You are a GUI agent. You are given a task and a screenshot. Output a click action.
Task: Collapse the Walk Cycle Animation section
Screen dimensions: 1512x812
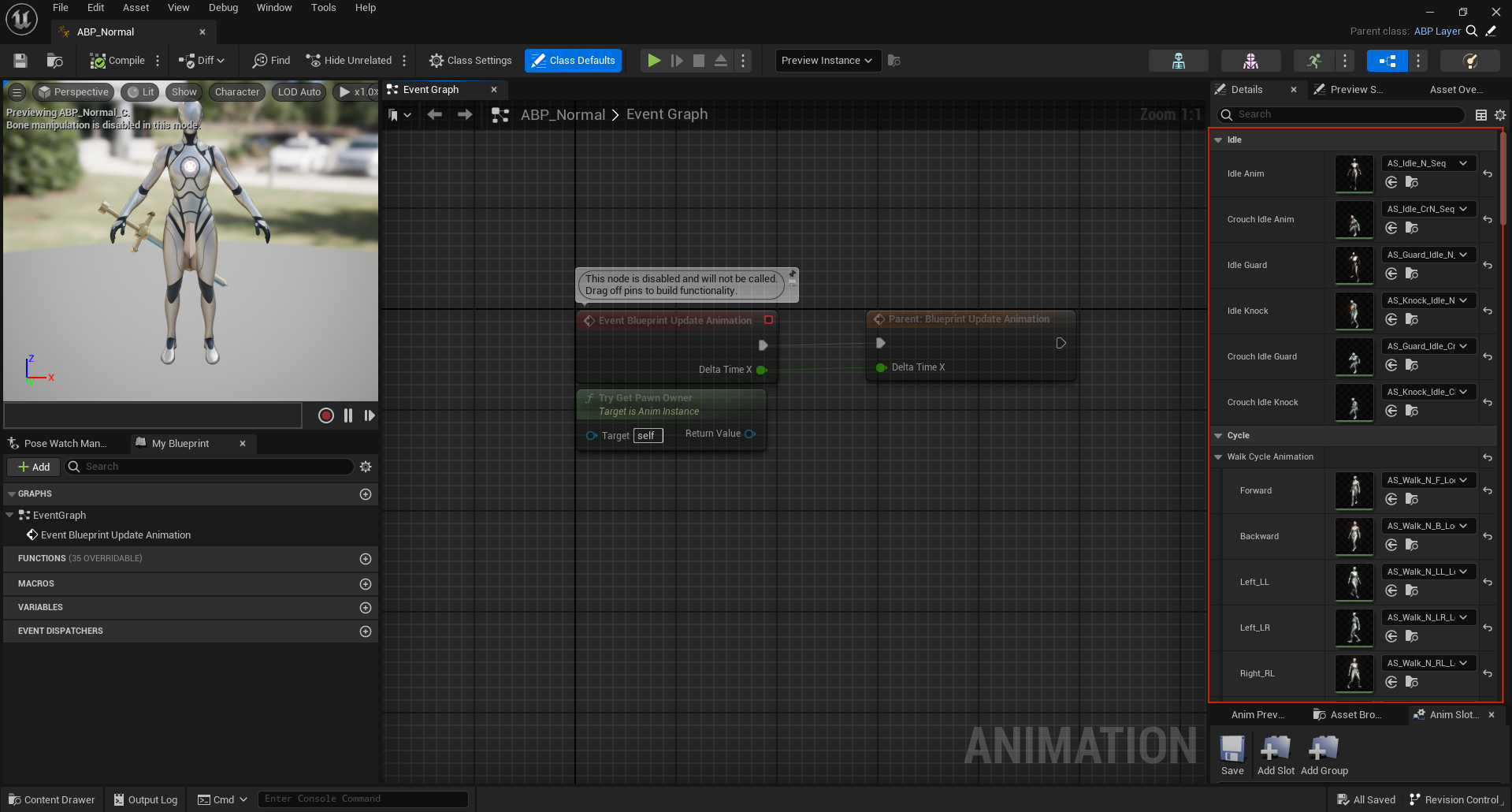pos(1218,456)
